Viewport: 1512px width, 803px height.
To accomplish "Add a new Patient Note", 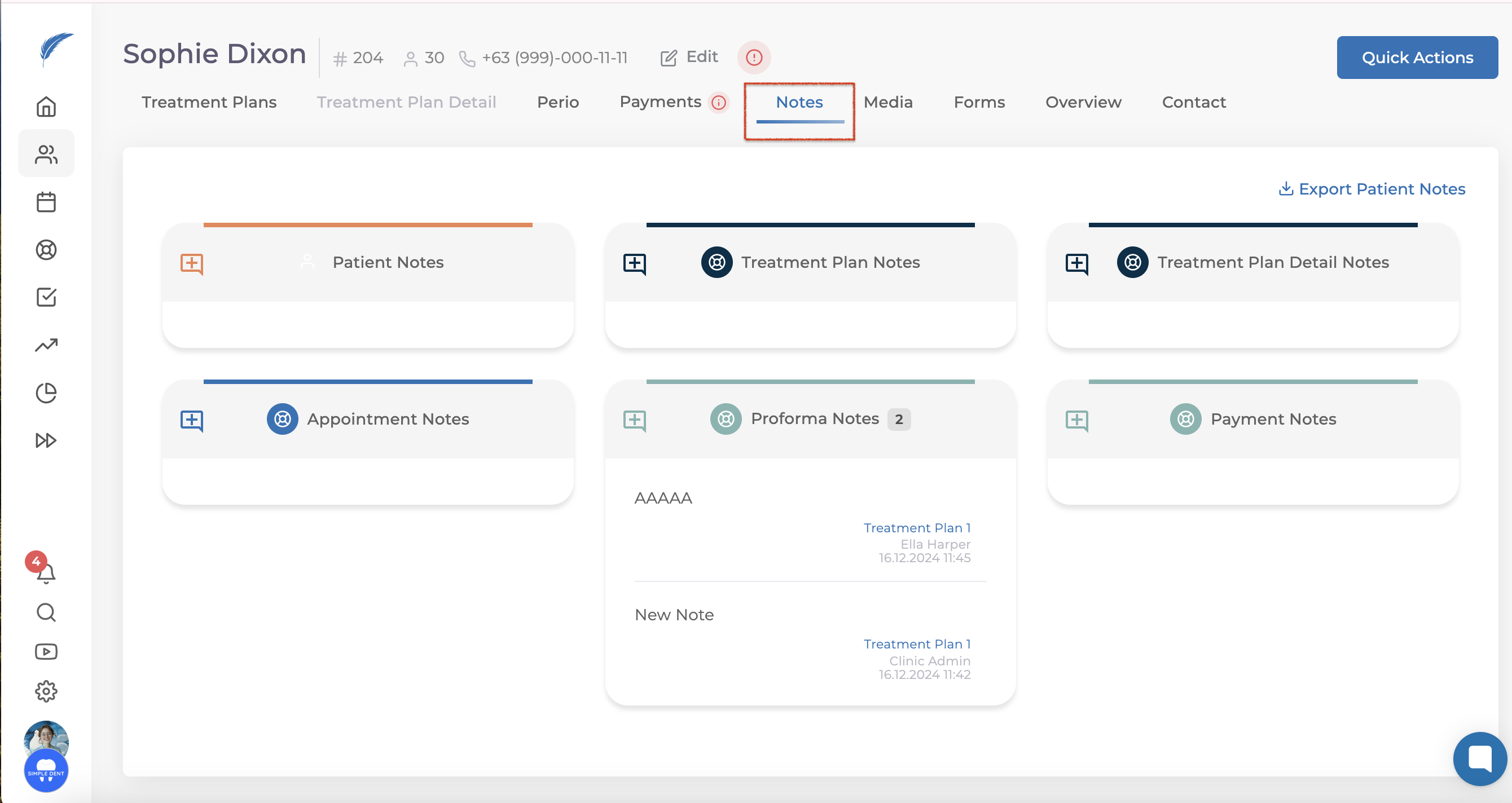I will tap(191, 263).
